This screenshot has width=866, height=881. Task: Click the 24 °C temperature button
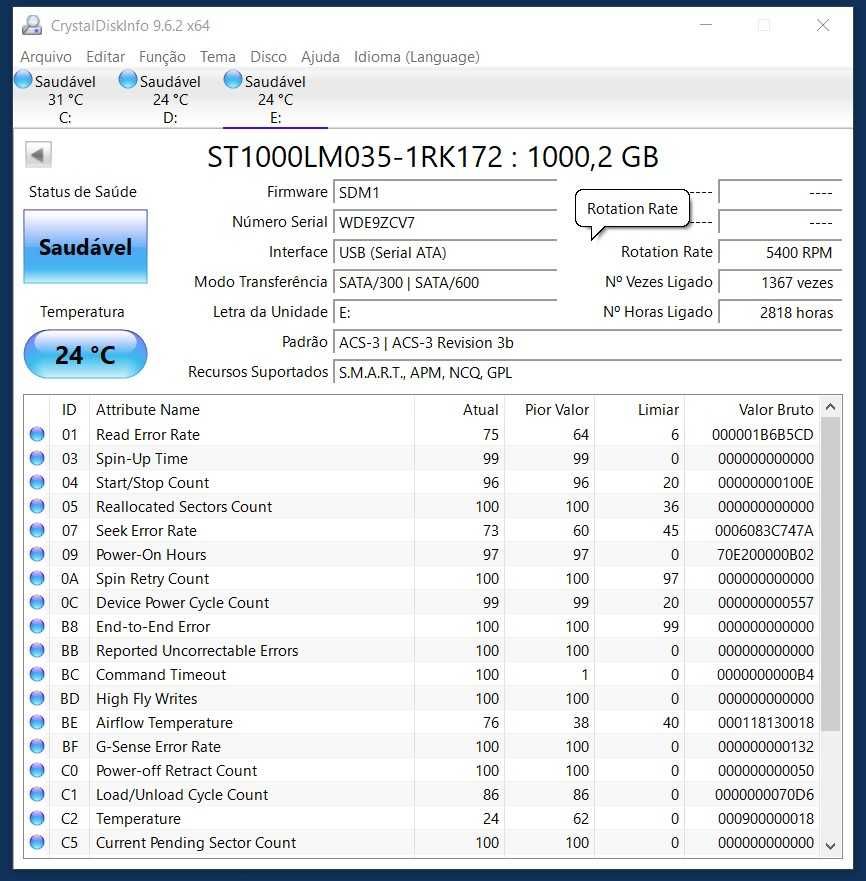click(85, 354)
